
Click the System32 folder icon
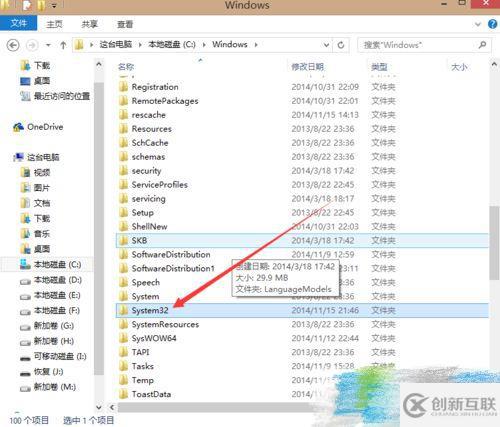[124, 311]
